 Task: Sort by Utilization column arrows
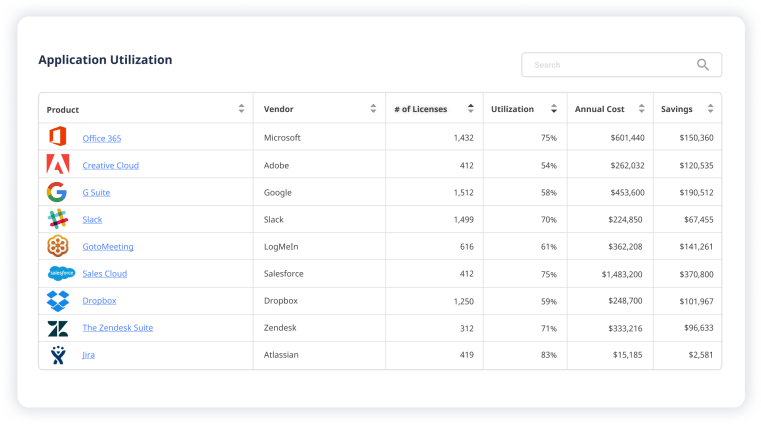pos(555,109)
